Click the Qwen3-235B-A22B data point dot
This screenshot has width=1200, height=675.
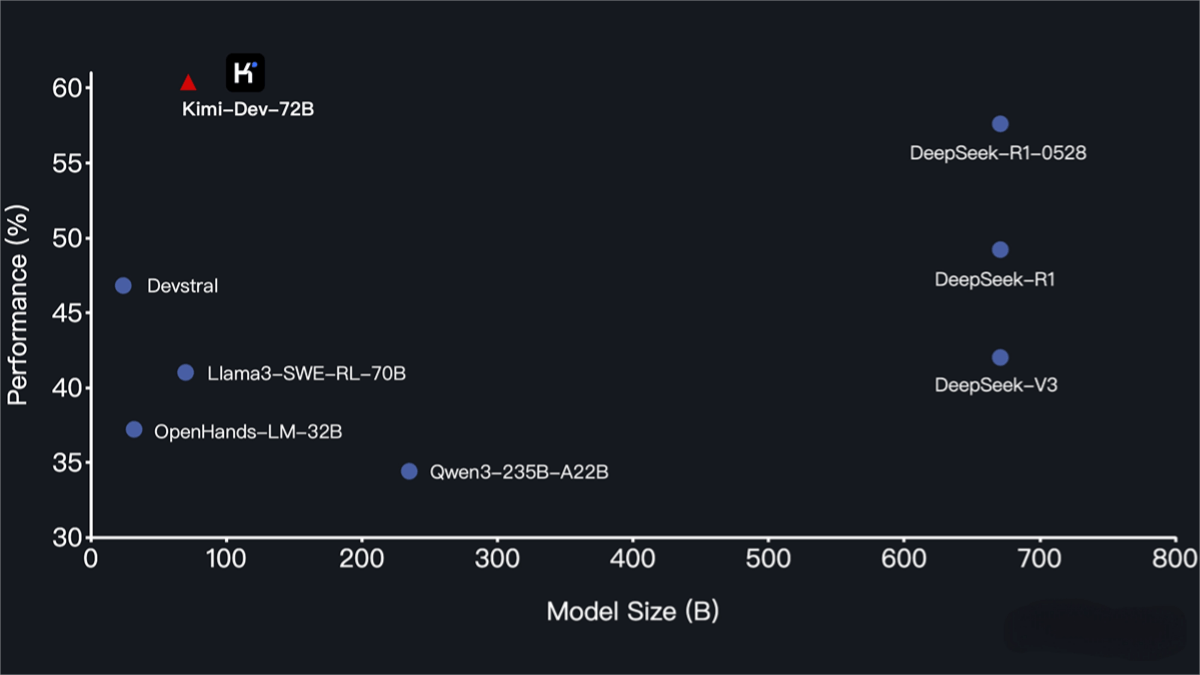click(409, 471)
